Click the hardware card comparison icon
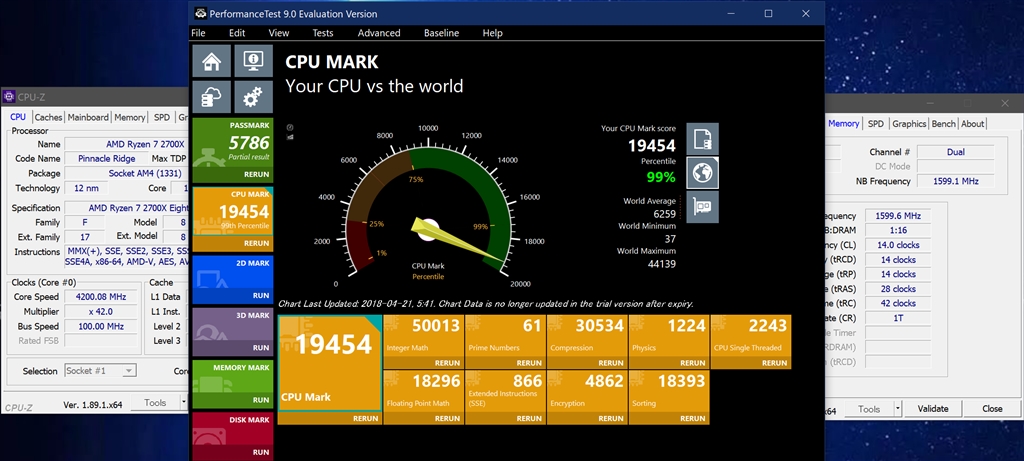 (702, 206)
